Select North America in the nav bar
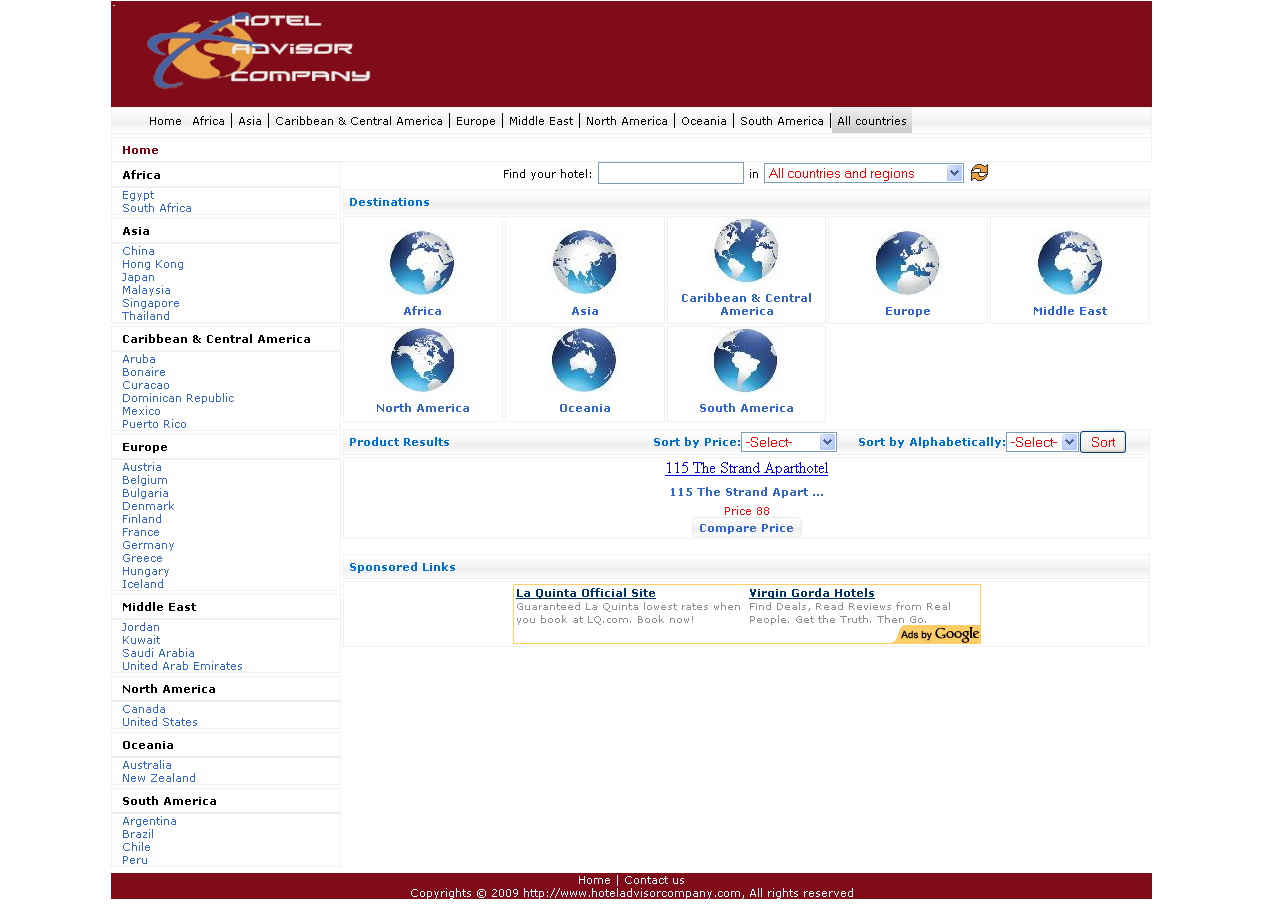Screen dimensions: 1263x907 click(x=627, y=121)
